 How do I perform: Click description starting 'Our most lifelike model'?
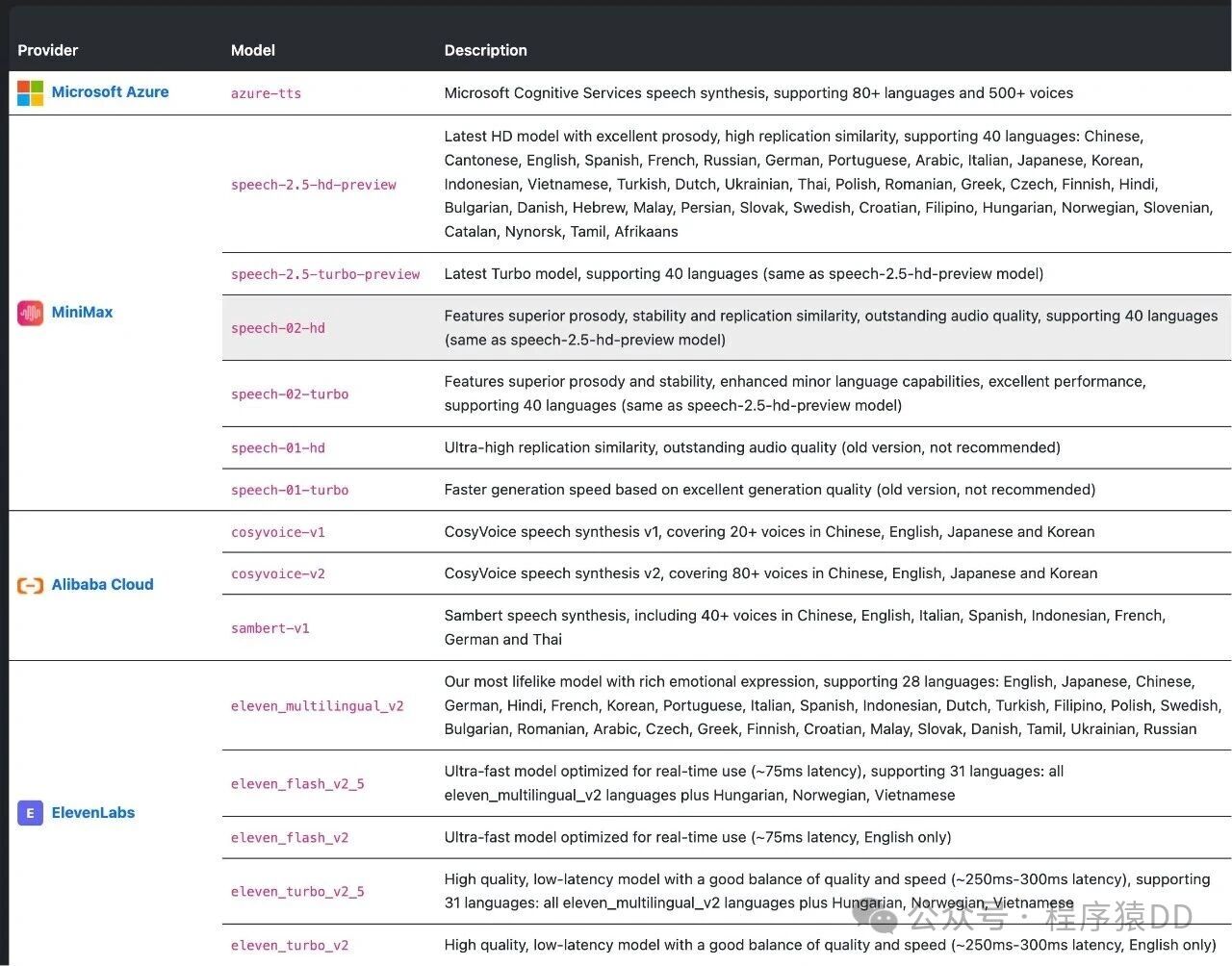click(x=833, y=705)
